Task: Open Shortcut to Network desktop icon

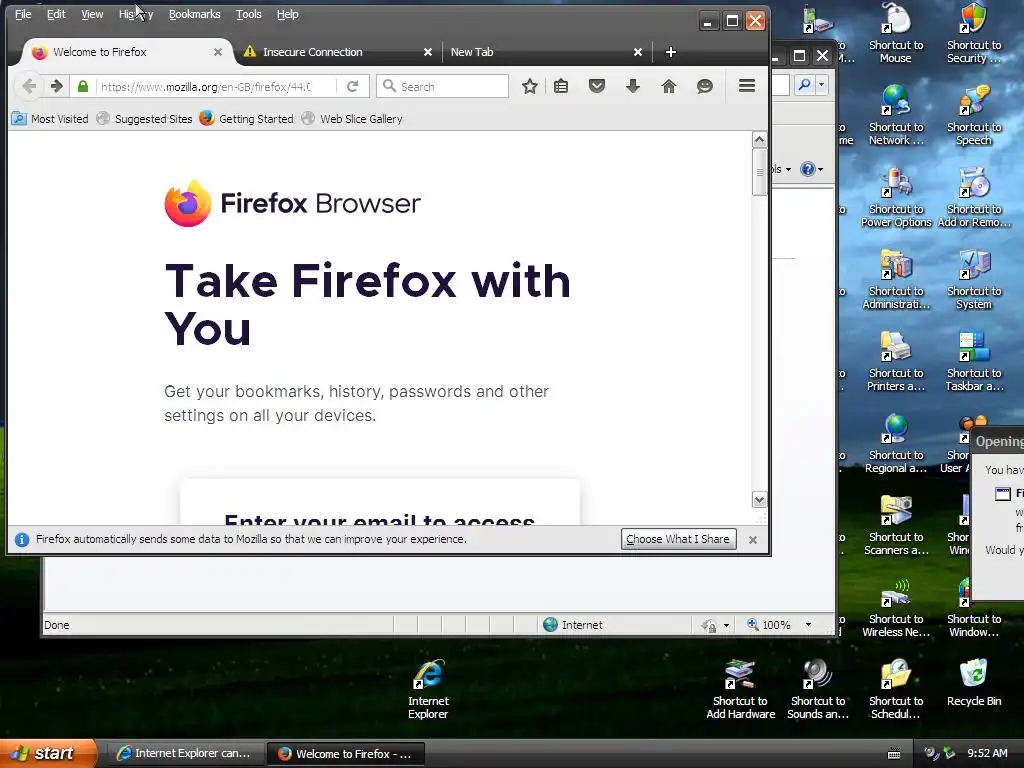Action: pyautogui.click(x=896, y=115)
